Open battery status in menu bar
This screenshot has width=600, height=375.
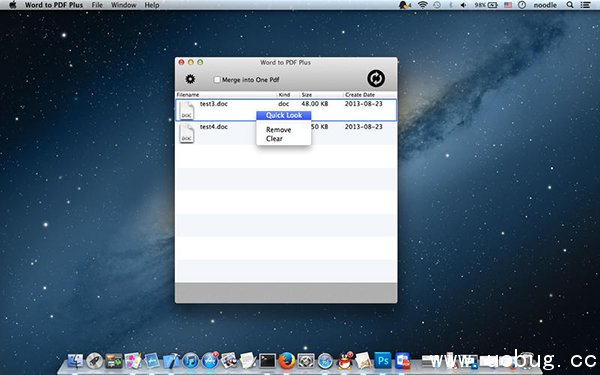coord(486,5)
